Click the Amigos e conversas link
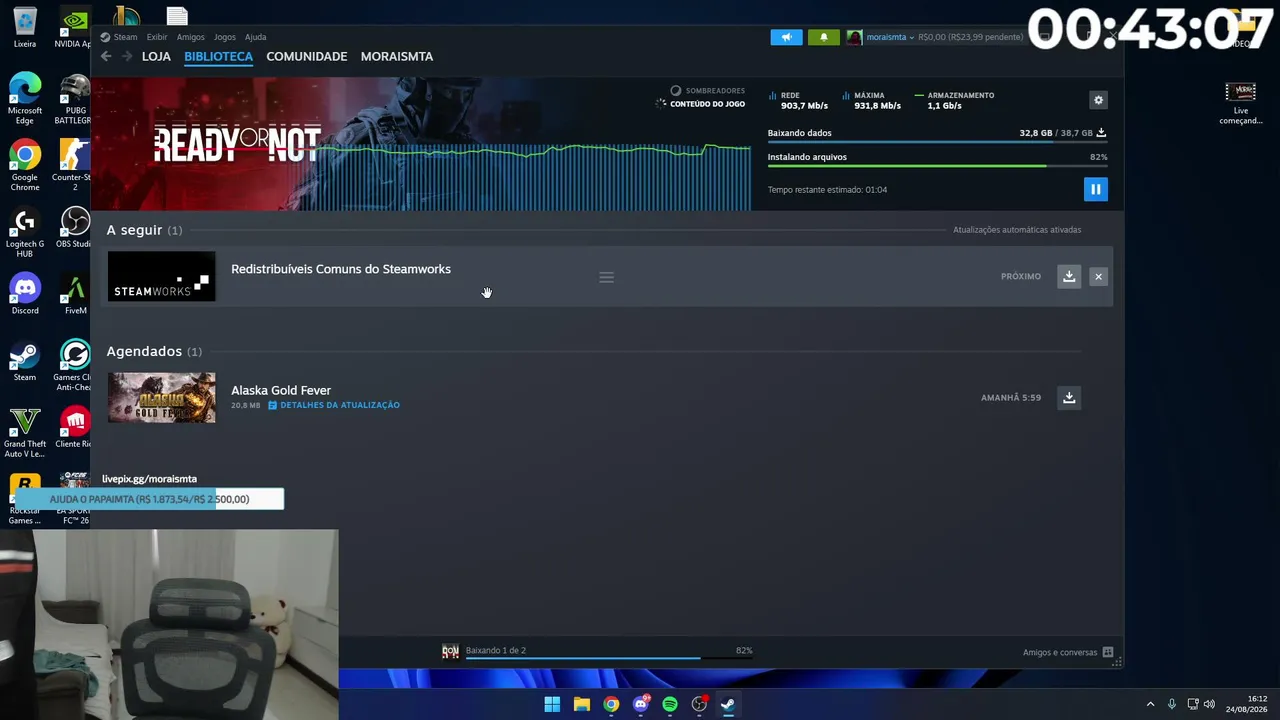This screenshot has height=720, width=1280. pos(1060,652)
